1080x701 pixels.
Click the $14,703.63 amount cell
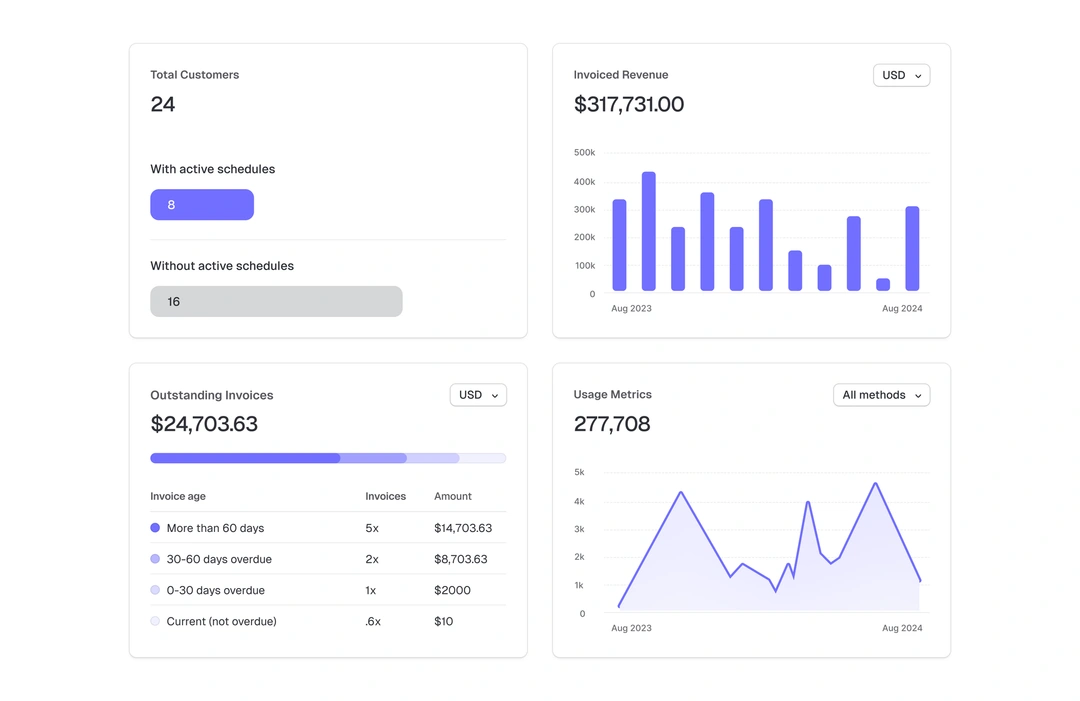[463, 528]
